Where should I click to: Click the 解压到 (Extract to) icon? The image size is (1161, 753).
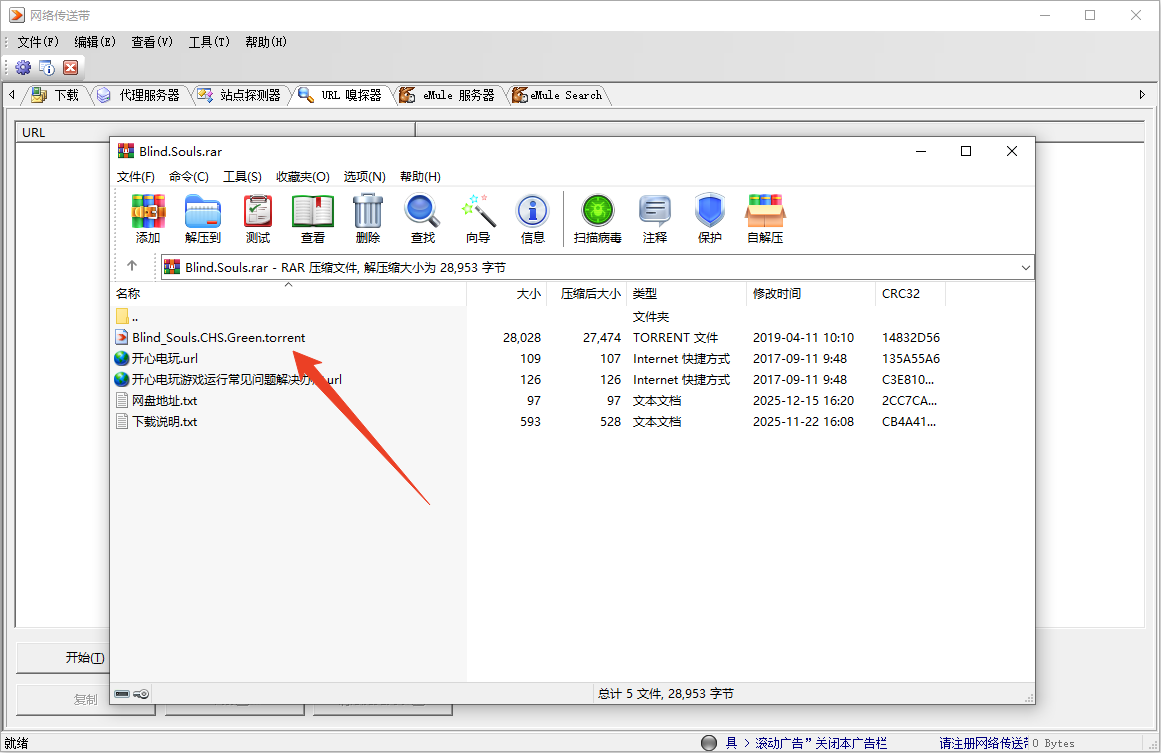click(x=203, y=218)
